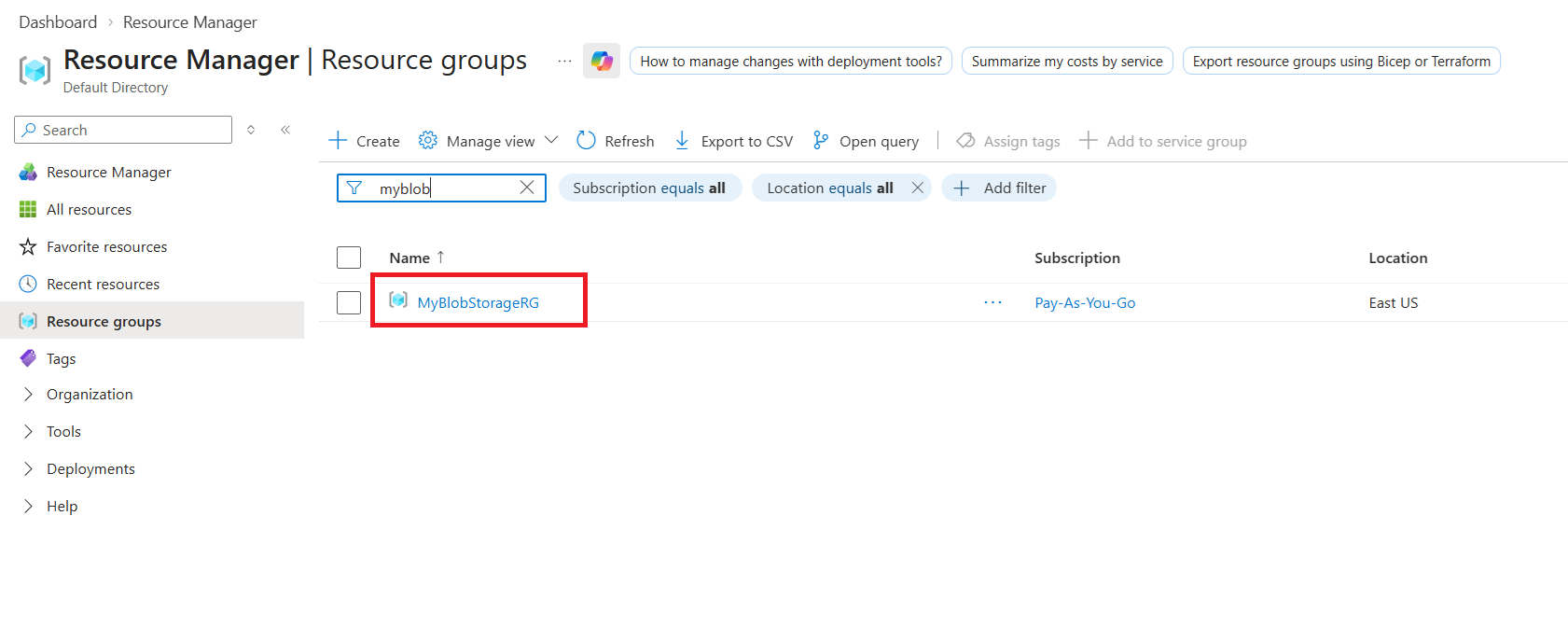Click the Resource Manager breadcrumb link

[190, 22]
